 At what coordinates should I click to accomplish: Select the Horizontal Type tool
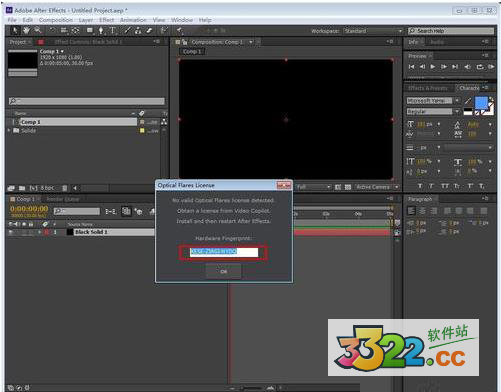pyautogui.click(x=113, y=31)
